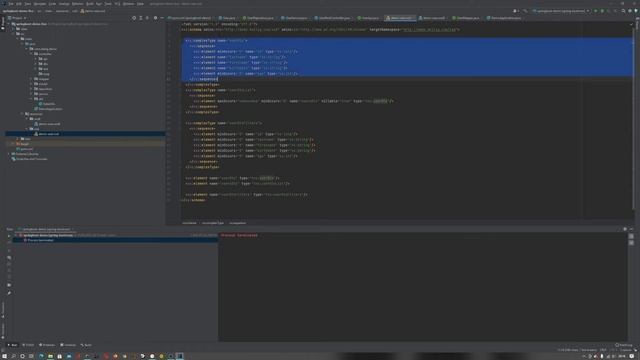Locate the current file in the Project tree

pyautogui.click(x=134, y=18)
